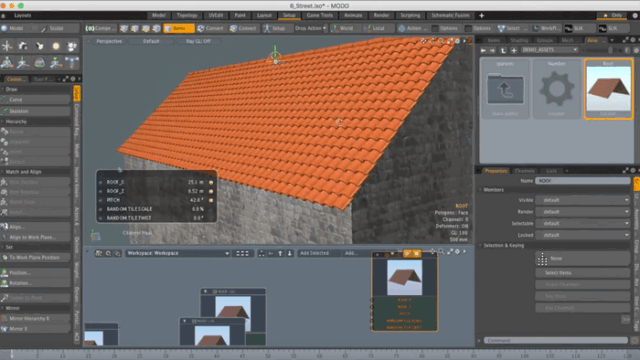Select the spotlight icon in left palette

(40, 46)
